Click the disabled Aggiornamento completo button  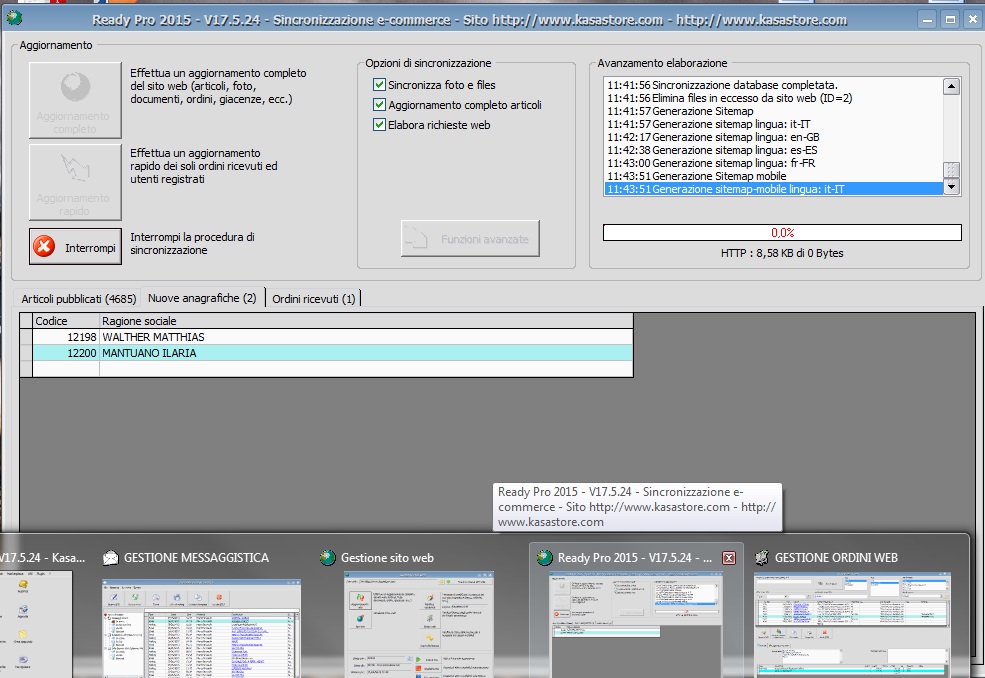click(75, 100)
